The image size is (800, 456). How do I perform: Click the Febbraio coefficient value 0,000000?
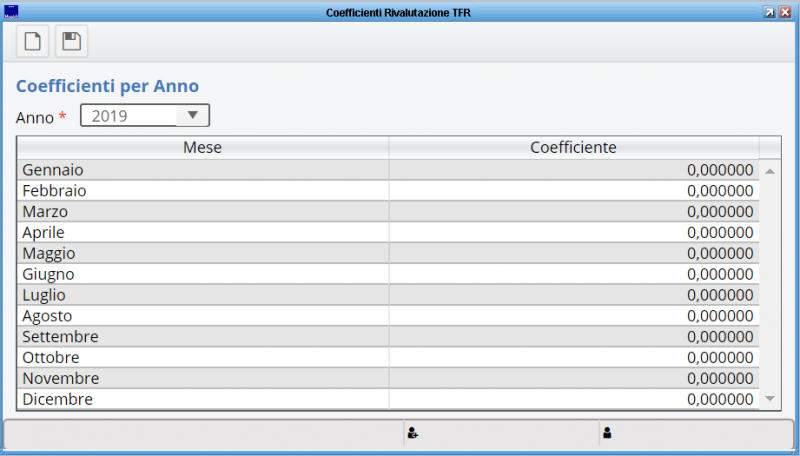720,191
